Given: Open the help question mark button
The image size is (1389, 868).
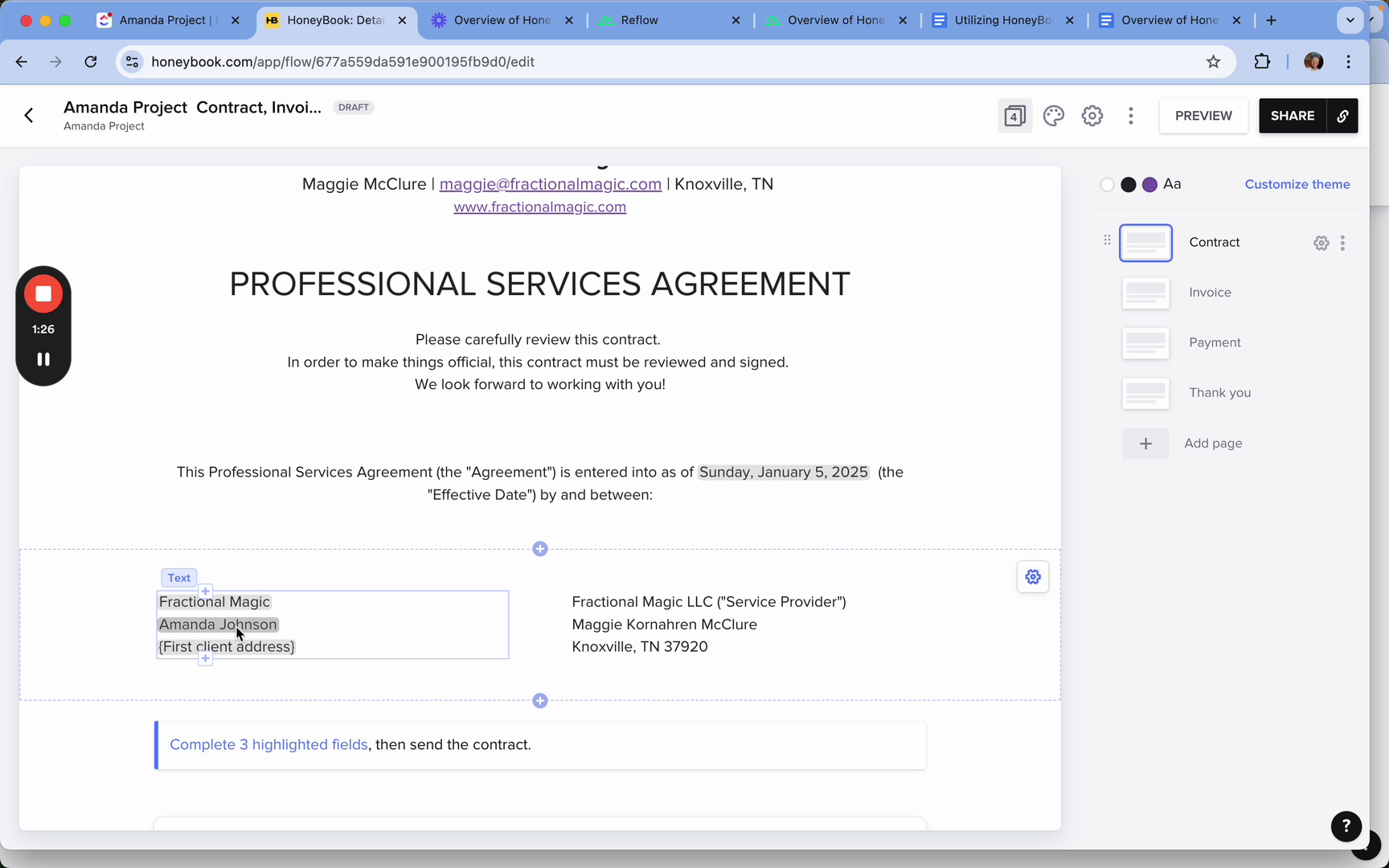Looking at the screenshot, I should tap(1346, 825).
